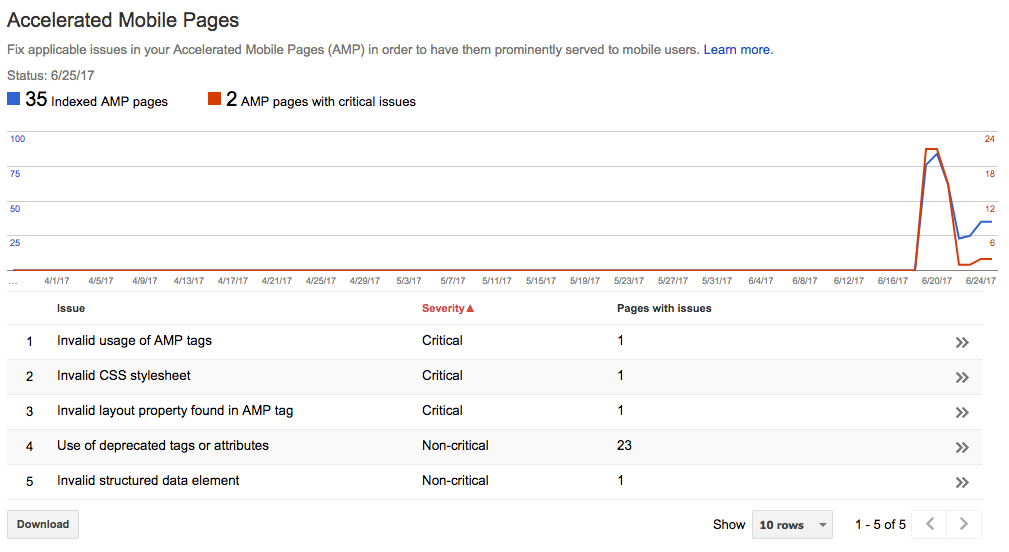Image resolution: width=1009 pixels, height=552 pixels.
Task: Expand details for Invalid usage of AMP tags
Action: (962, 342)
